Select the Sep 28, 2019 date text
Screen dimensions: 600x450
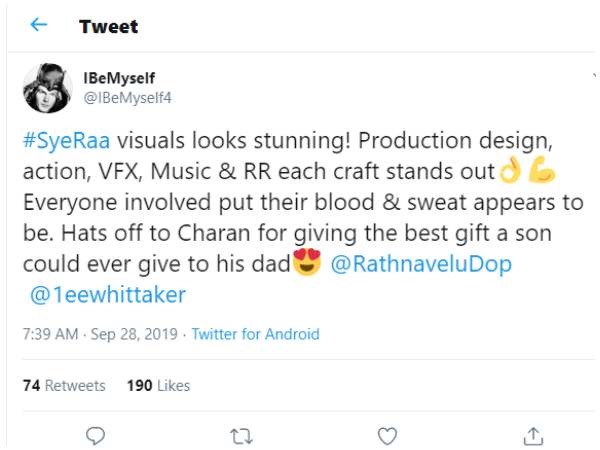point(134,334)
